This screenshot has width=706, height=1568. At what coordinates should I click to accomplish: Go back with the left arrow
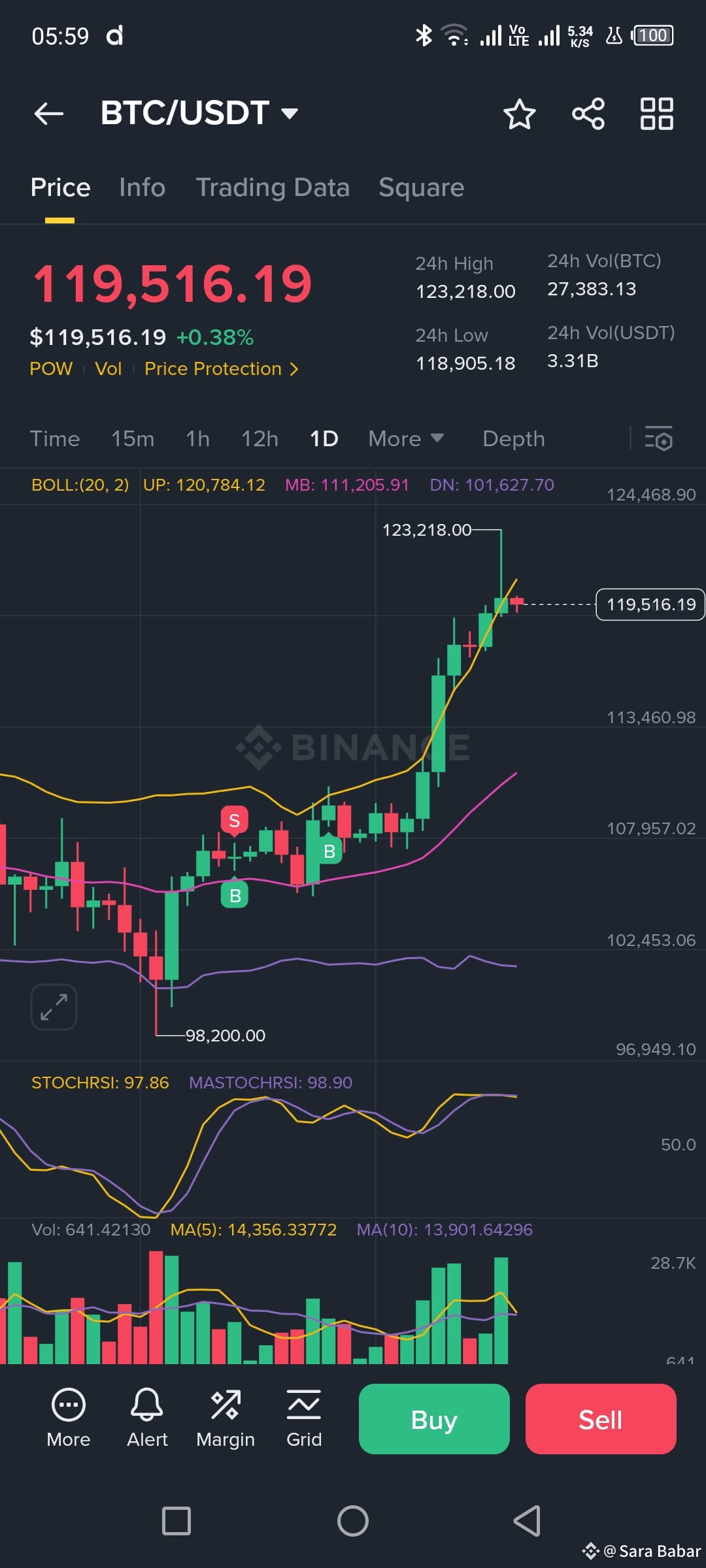click(49, 114)
